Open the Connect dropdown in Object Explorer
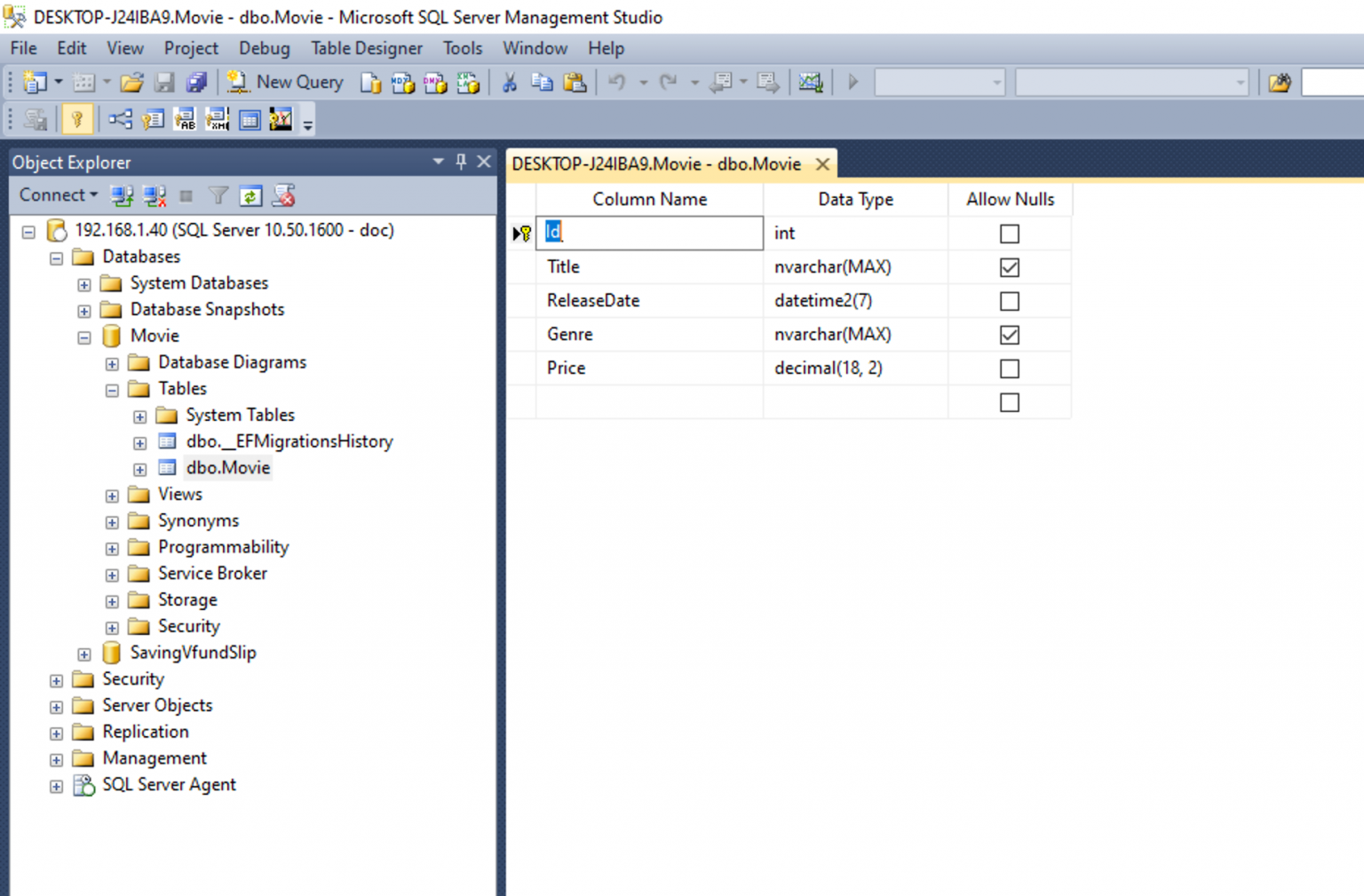 point(59,195)
